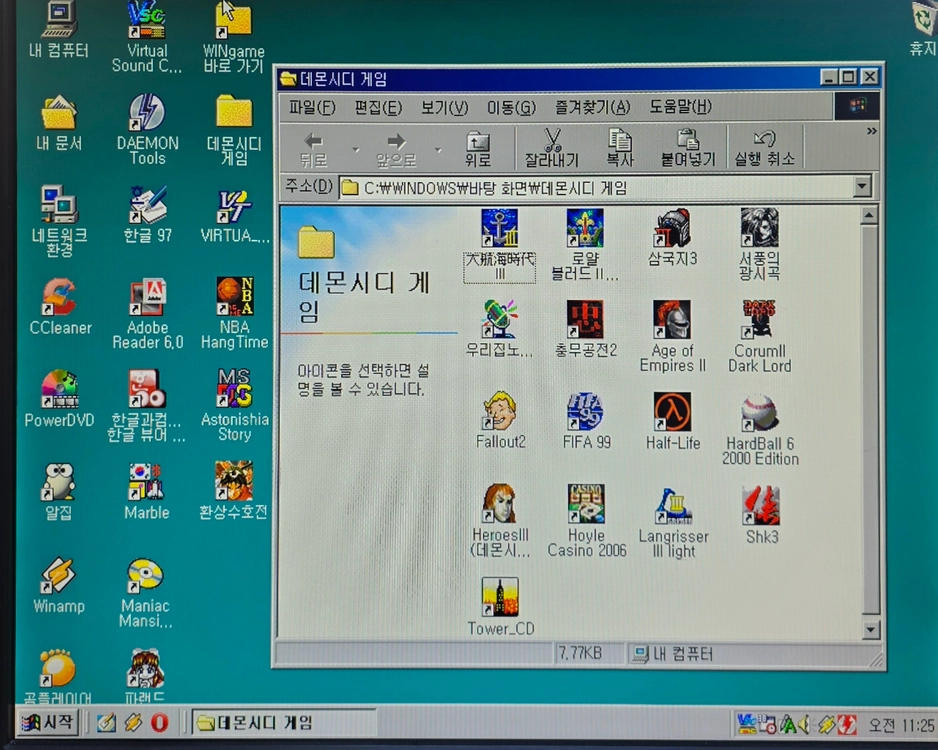Click the Cut (잘라내기) toolbar button
The width and height of the screenshot is (938, 750).
point(552,147)
